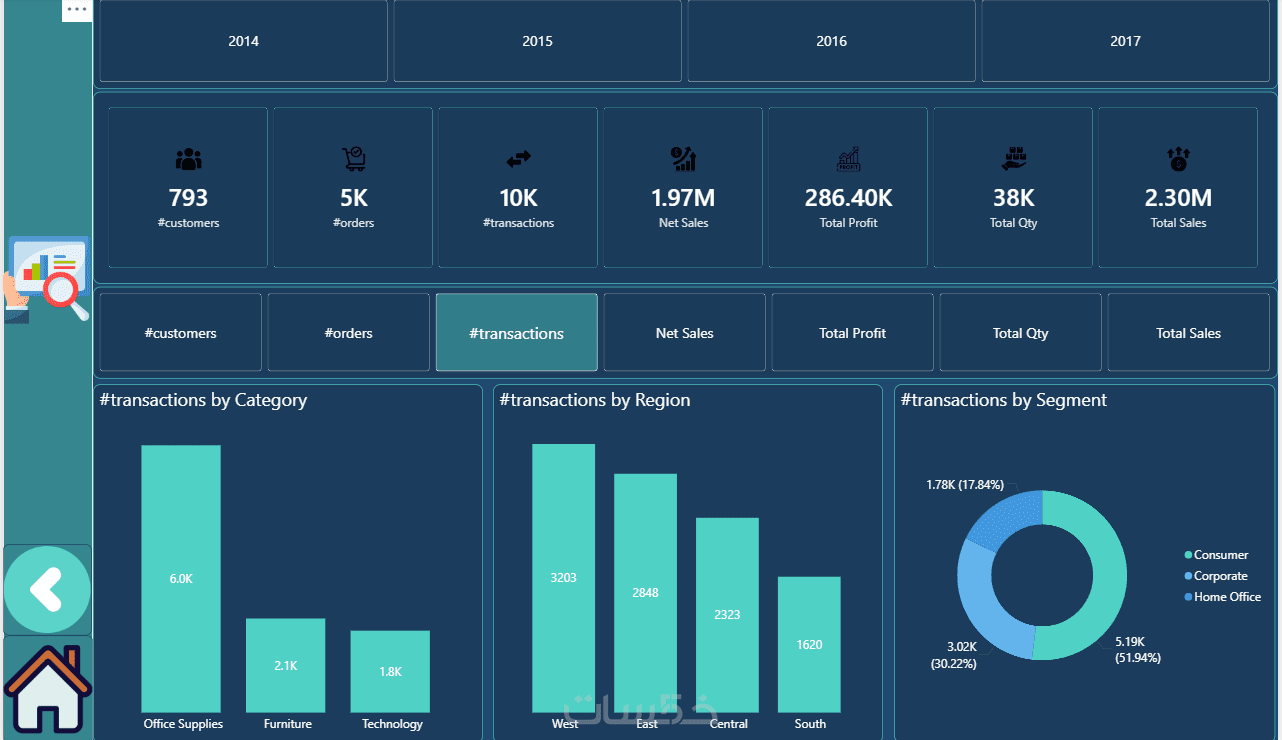Click the Technology axis label
Viewport: 1282px width, 740px height.
[392, 724]
